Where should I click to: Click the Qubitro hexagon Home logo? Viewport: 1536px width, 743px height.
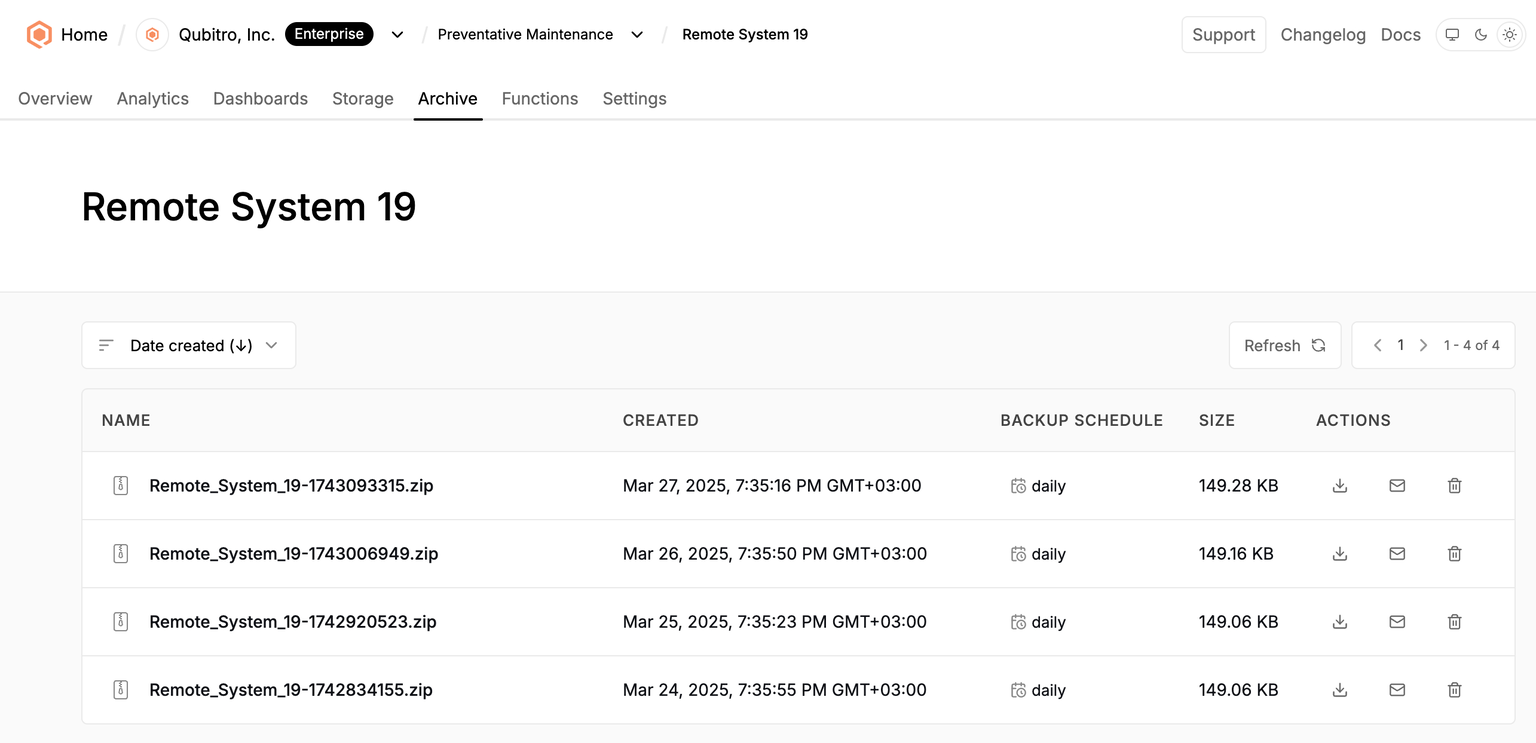click(x=39, y=35)
